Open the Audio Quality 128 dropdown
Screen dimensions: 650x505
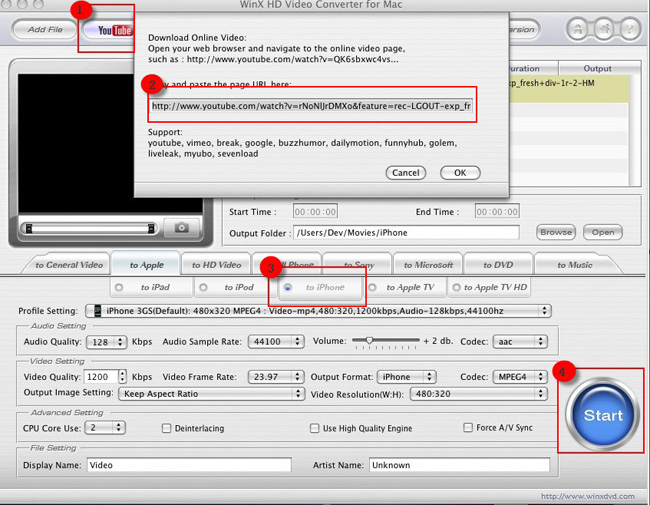tap(106, 342)
